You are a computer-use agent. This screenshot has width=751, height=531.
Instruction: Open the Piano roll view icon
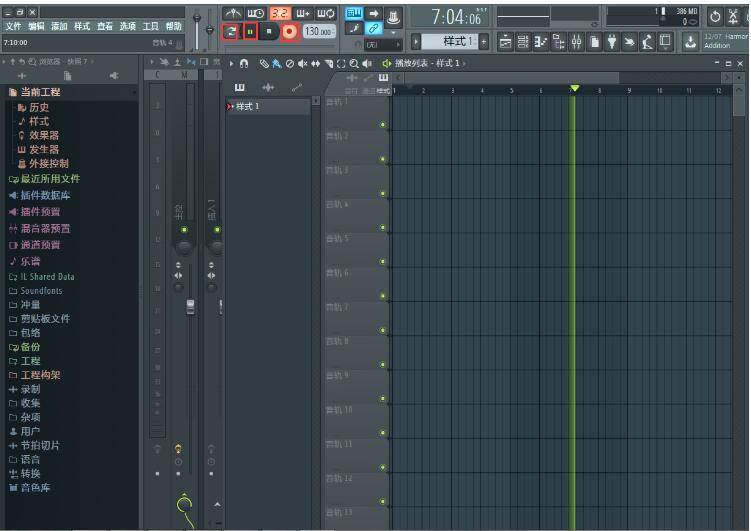pyautogui.click(x=540, y=42)
